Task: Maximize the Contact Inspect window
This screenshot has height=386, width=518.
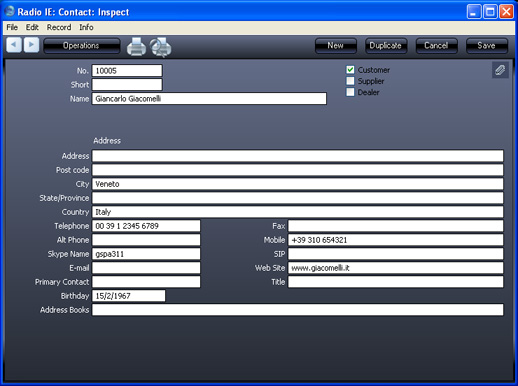Action: pos(490,12)
